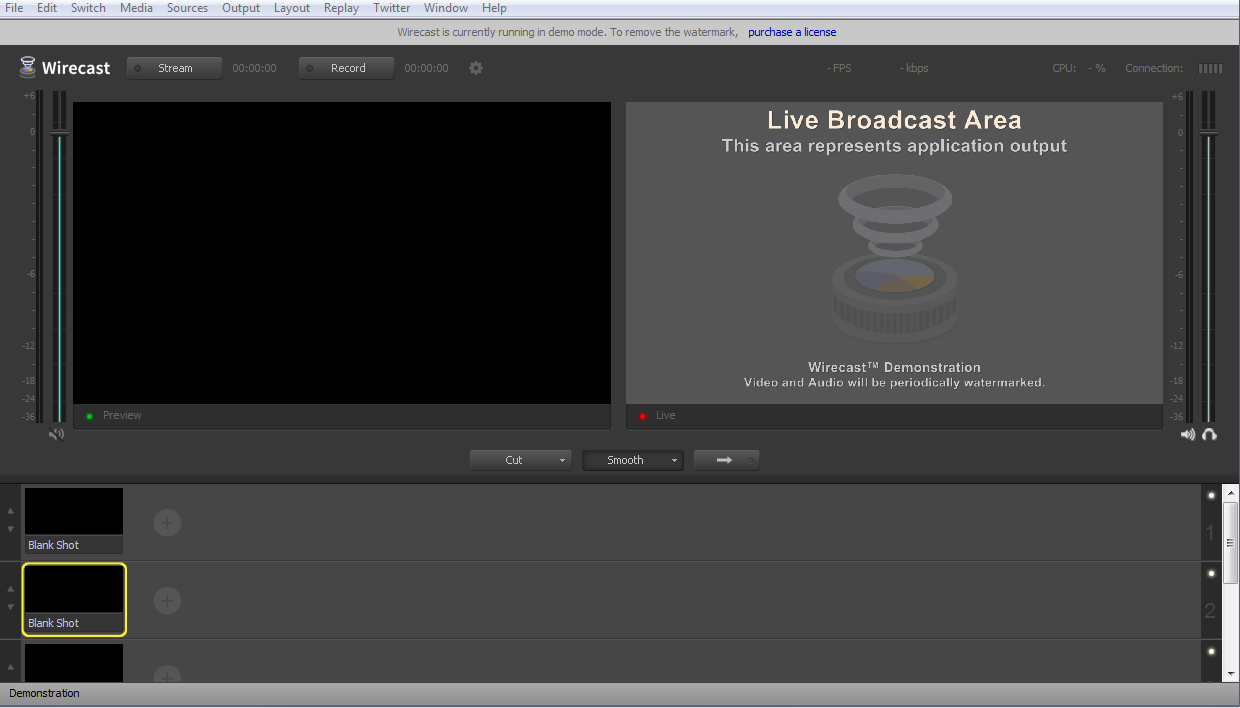
Task: Toggle the layer 3 live visibility dot
Action: pos(1211,652)
